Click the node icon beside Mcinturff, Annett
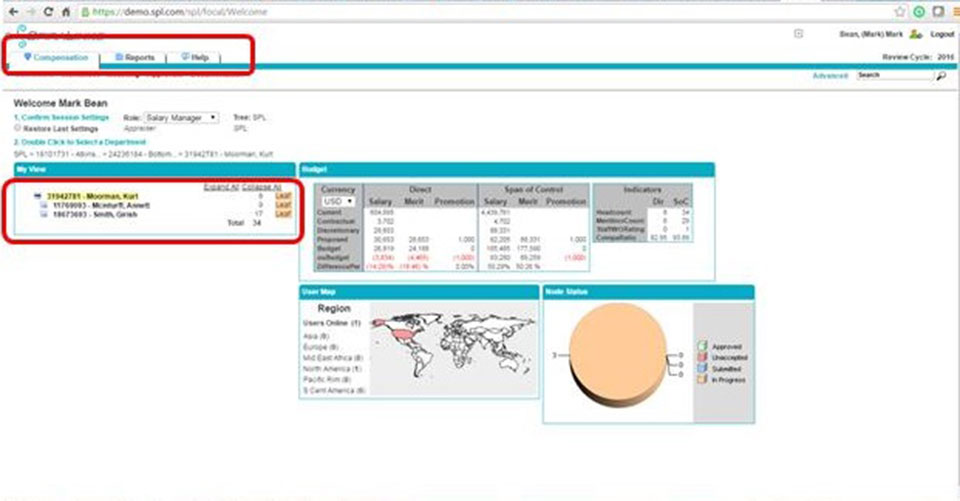Screen dimensions: 960x501 [x=44, y=206]
